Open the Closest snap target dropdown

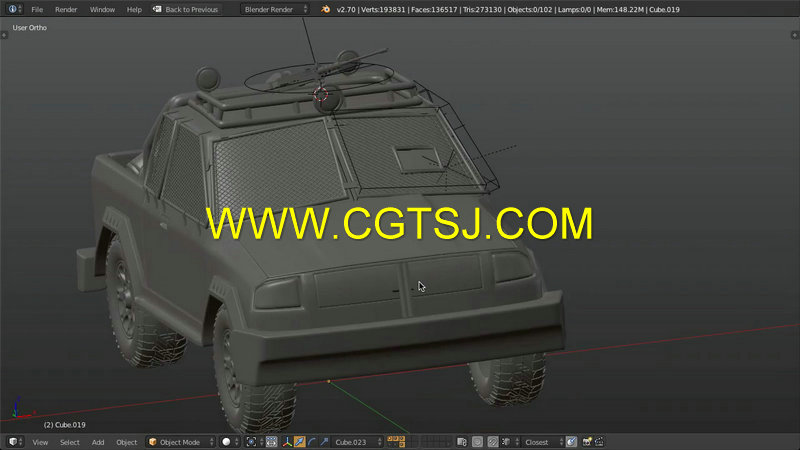tap(543, 442)
